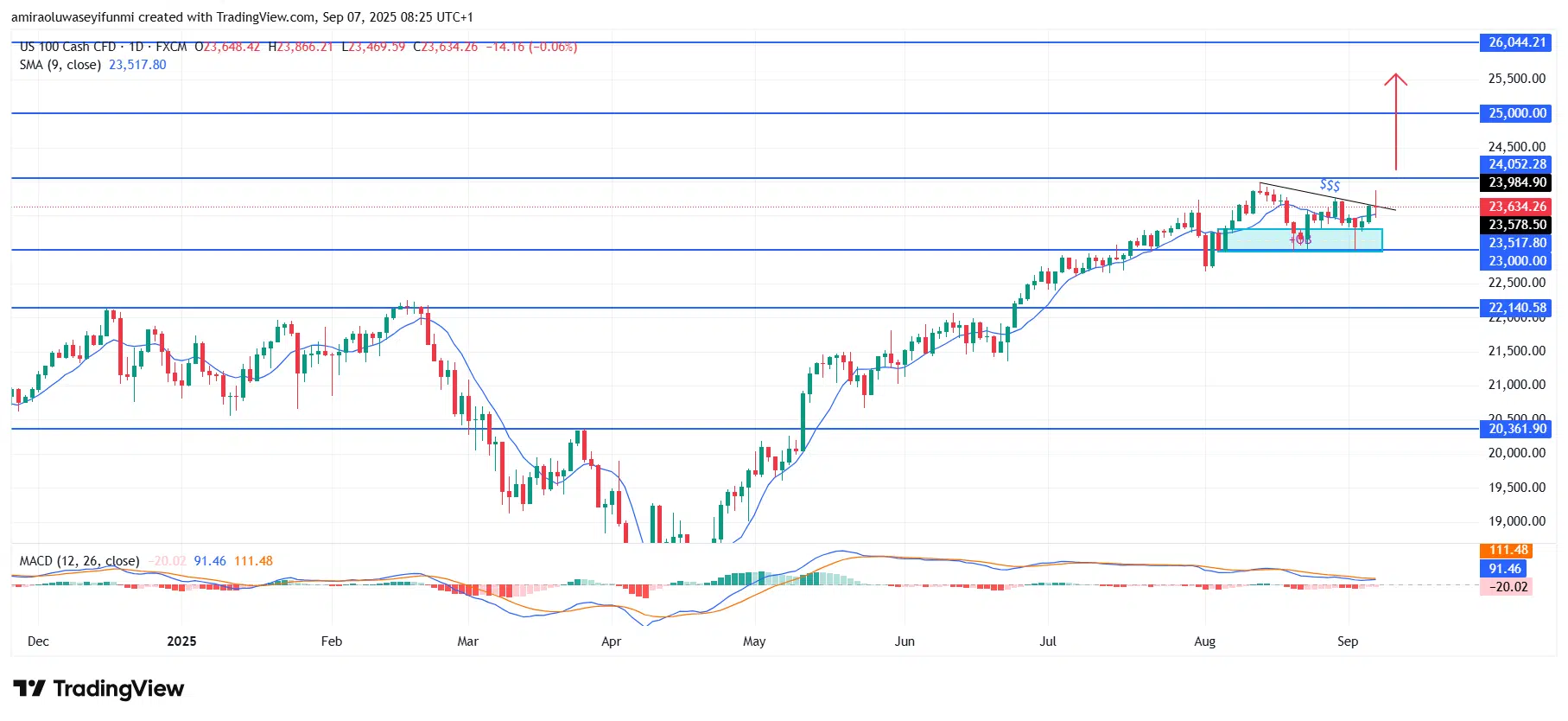The height and width of the screenshot is (721, 1568).
Task: Click the 23,578.50 black price label
Action: [x=1516, y=225]
